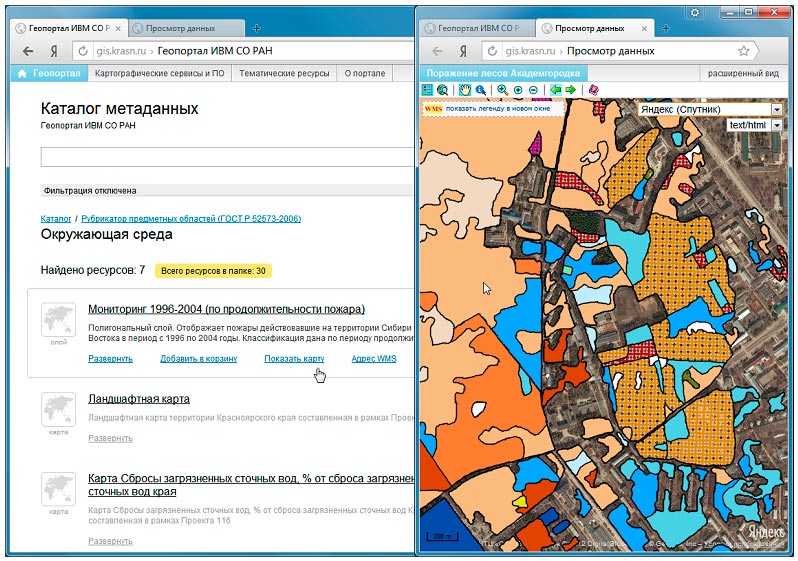
Task: Click the bookmark star in right address bar
Action: click(x=743, y=51)
